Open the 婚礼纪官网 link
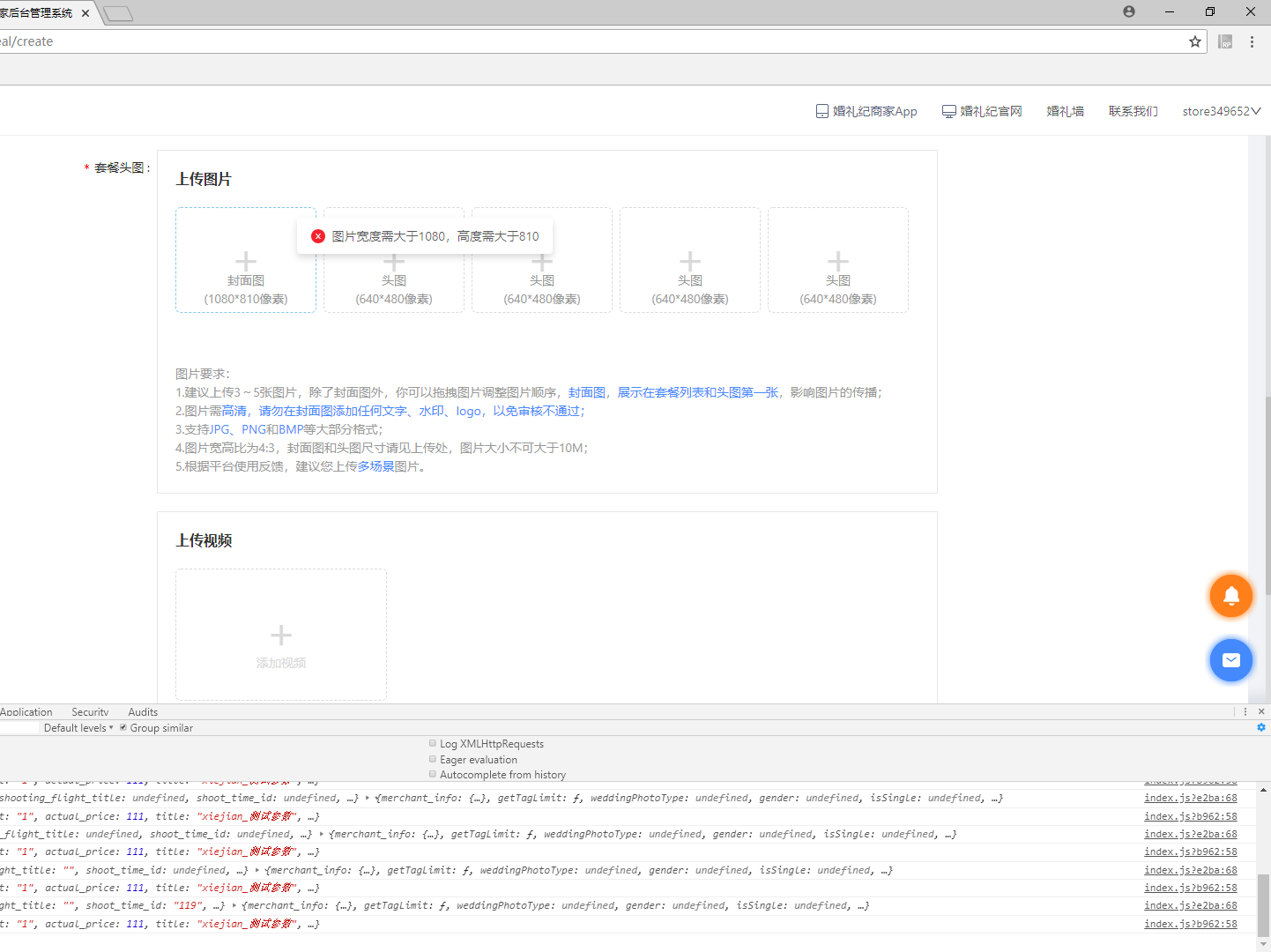This screenshot has width=1271, height=952. tap(982, 111)
